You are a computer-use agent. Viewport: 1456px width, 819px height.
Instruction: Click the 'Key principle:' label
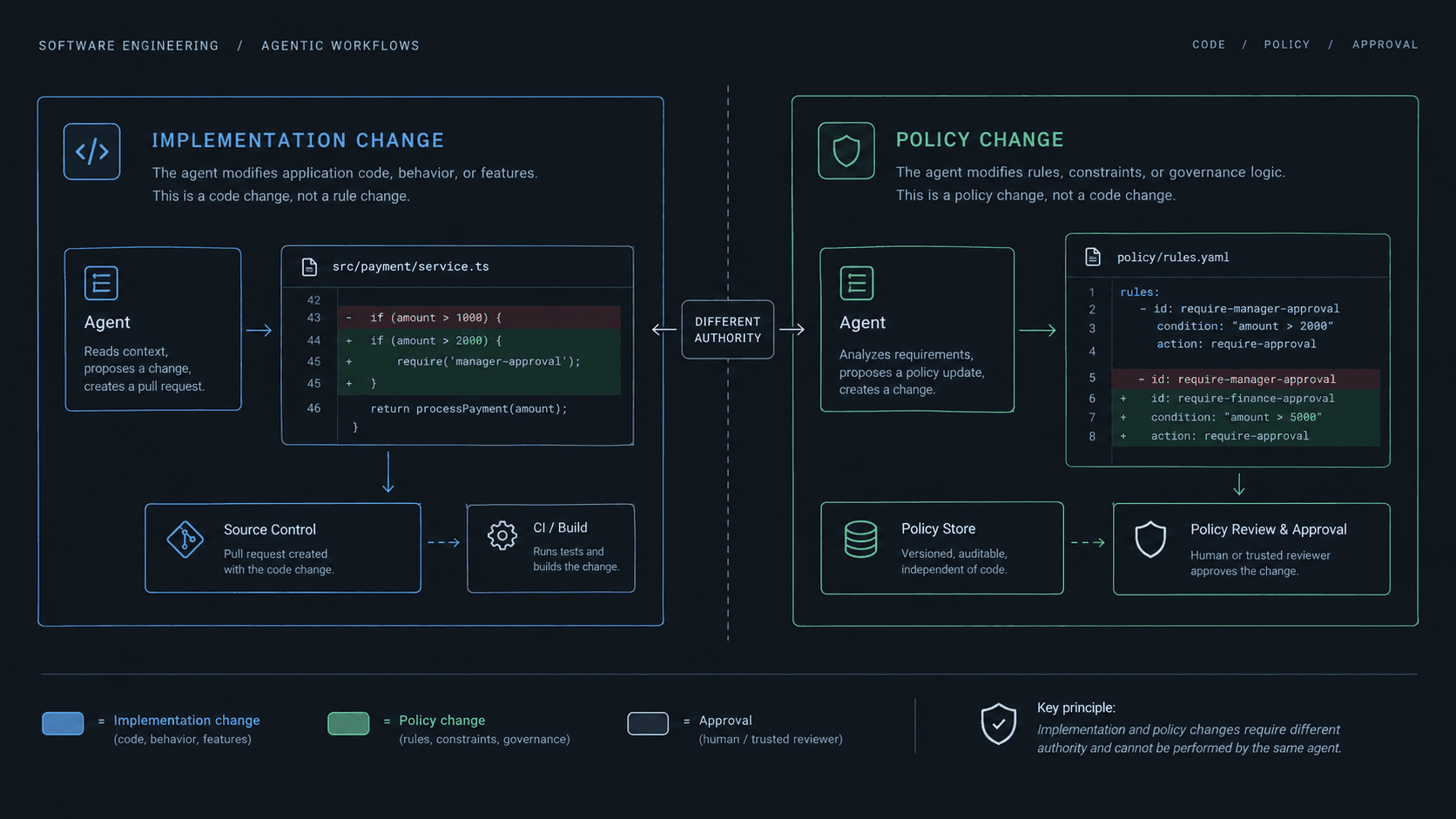tap(1076, 708)
